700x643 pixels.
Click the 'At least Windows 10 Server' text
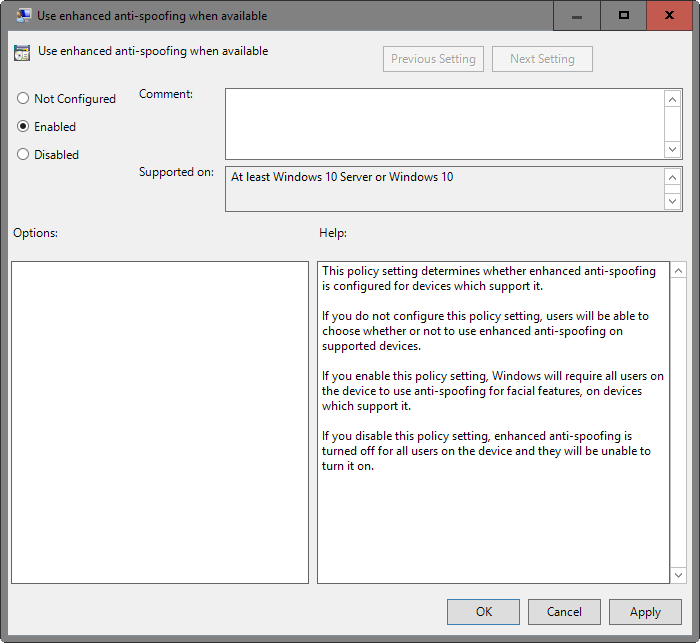point(342,177)
